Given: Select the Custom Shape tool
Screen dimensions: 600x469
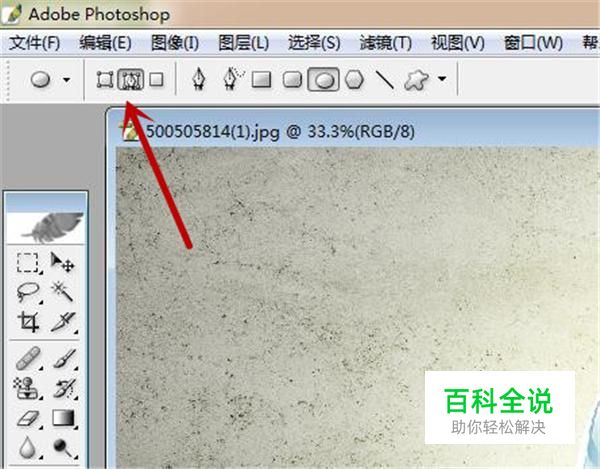Looking at the screenshot, I should (416, 80).
